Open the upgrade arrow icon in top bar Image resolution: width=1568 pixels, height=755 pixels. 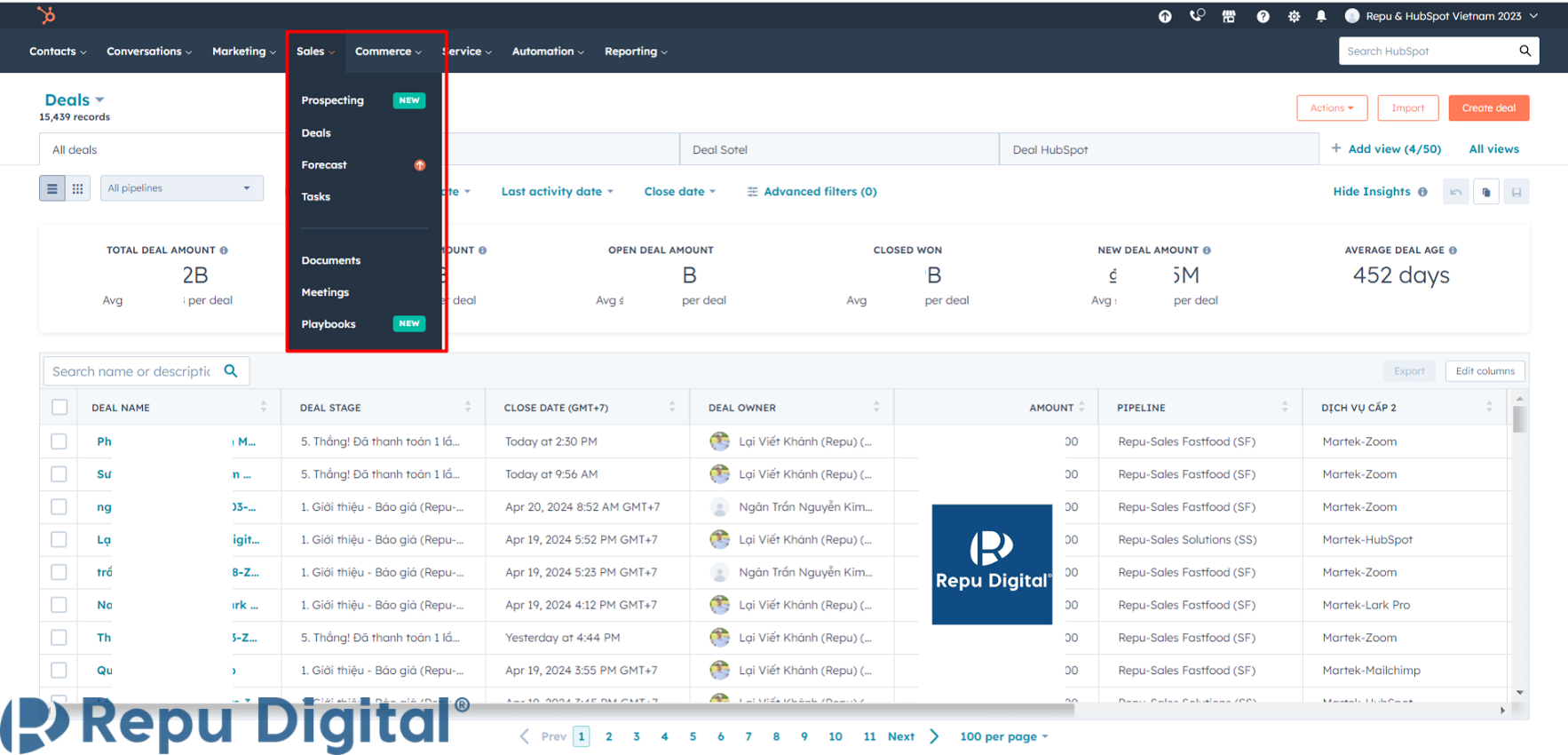1165,16
